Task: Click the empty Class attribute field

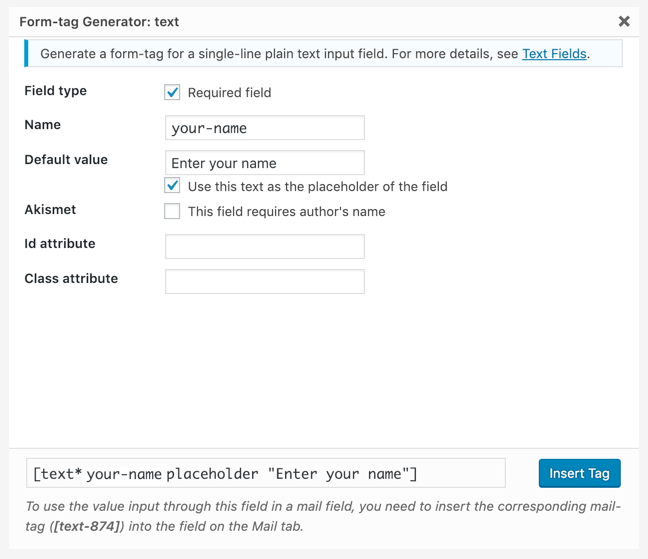Action: pos(264,281)
